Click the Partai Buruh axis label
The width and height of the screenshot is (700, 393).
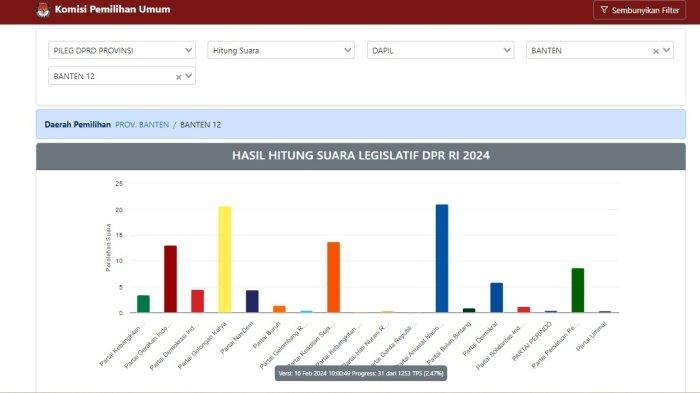[x=267, y=335]
